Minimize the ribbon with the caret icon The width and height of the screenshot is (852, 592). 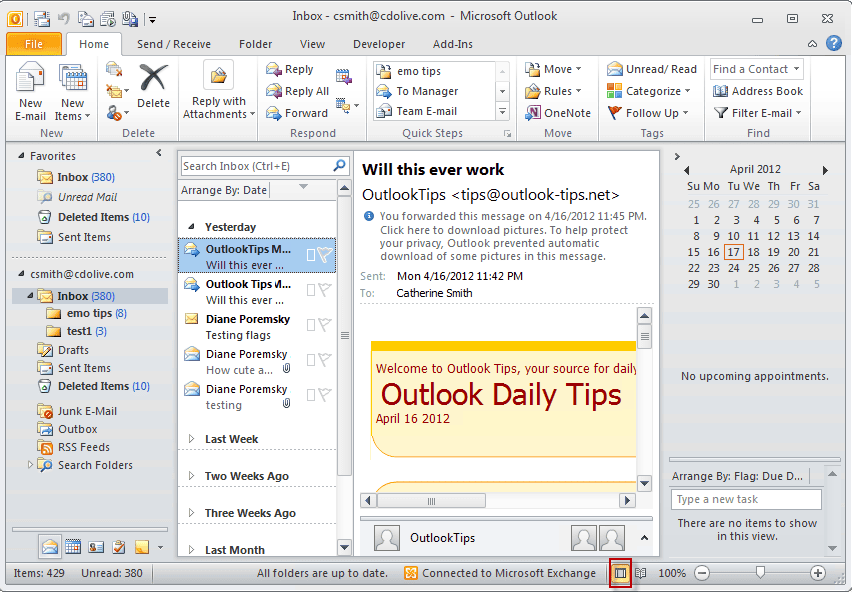(812, 43)
